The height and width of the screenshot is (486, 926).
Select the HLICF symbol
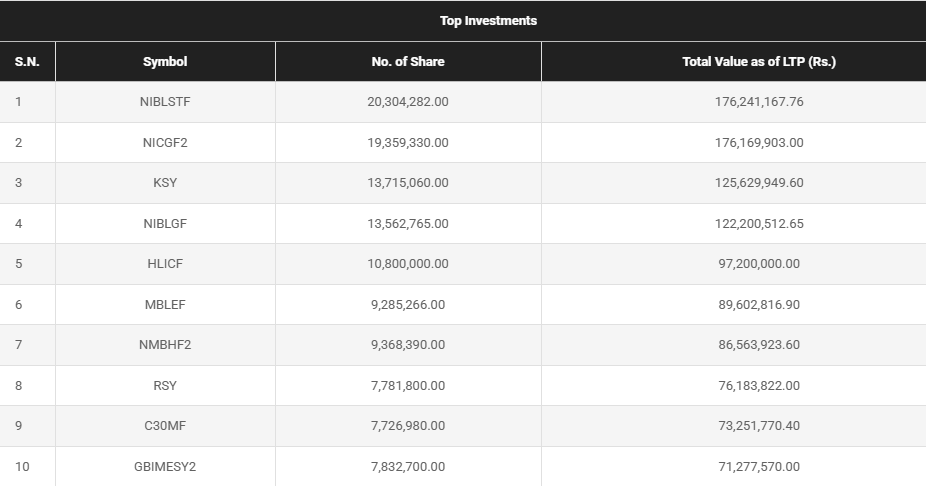point(165,264)
